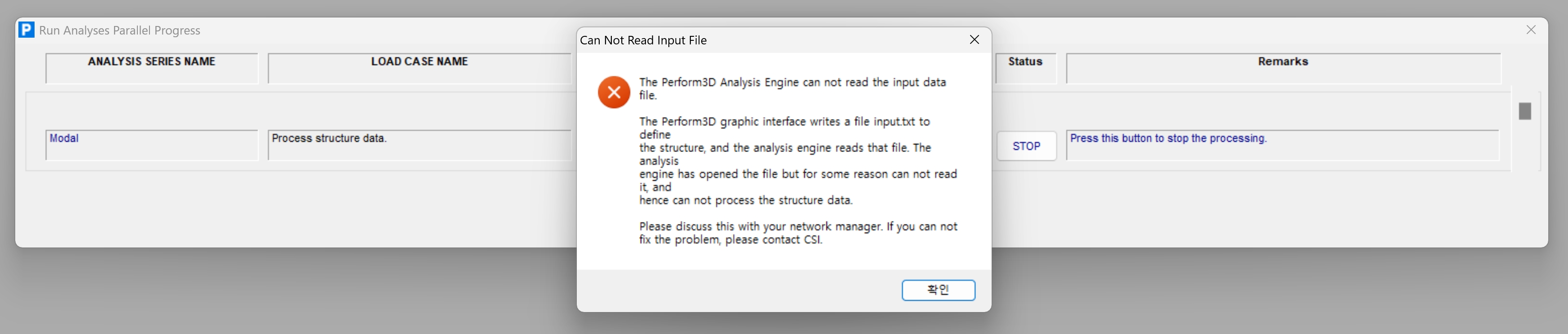This screenshot has width=1568, height=334.
Task: Click the Remarks column header
Action: [1283, 68]
